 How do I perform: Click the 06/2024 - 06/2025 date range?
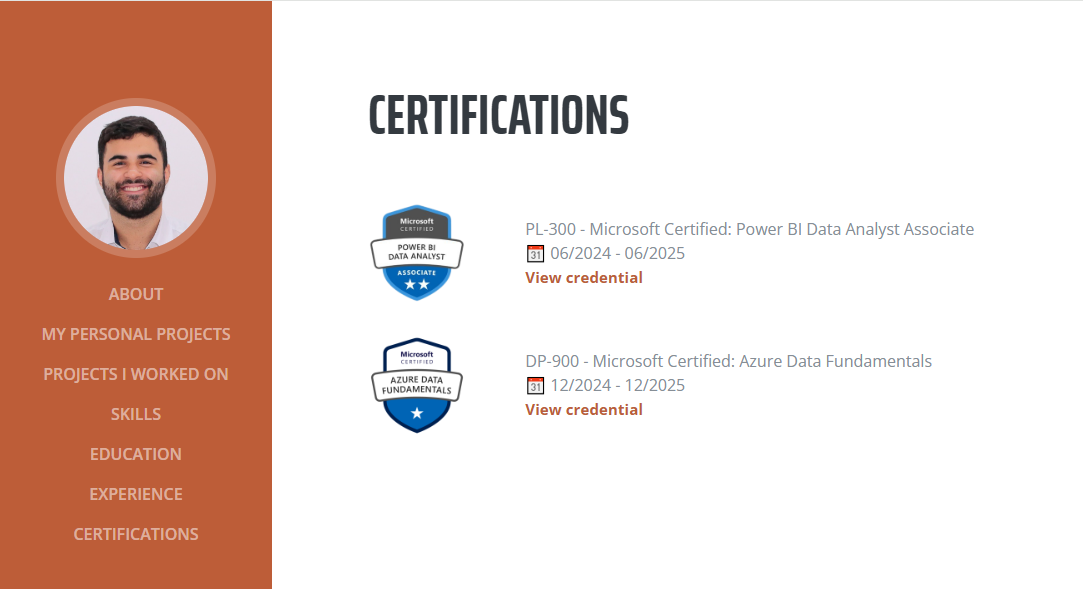coord(617,253)
